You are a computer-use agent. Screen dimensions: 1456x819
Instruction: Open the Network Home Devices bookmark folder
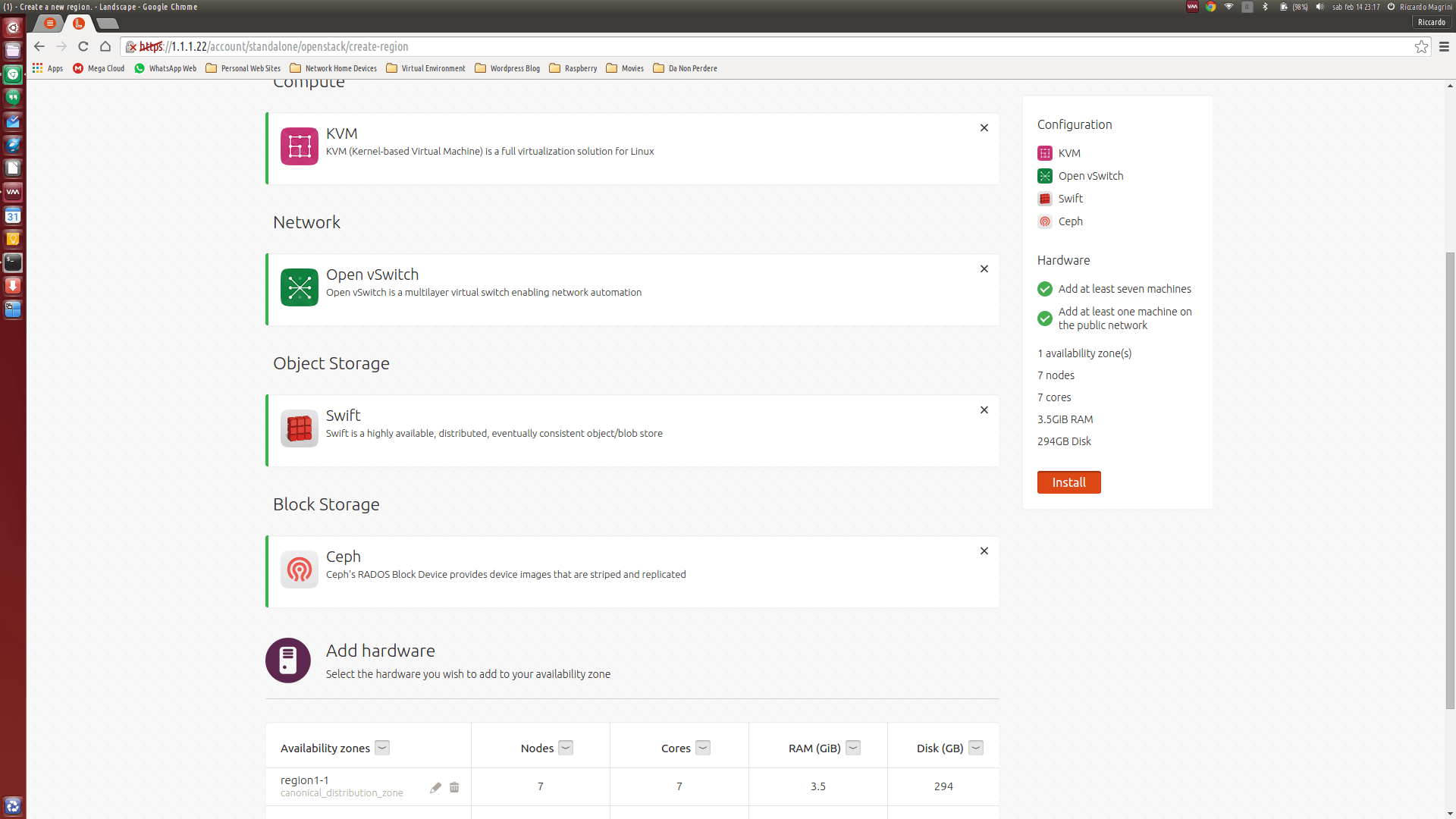click(333, 68)
